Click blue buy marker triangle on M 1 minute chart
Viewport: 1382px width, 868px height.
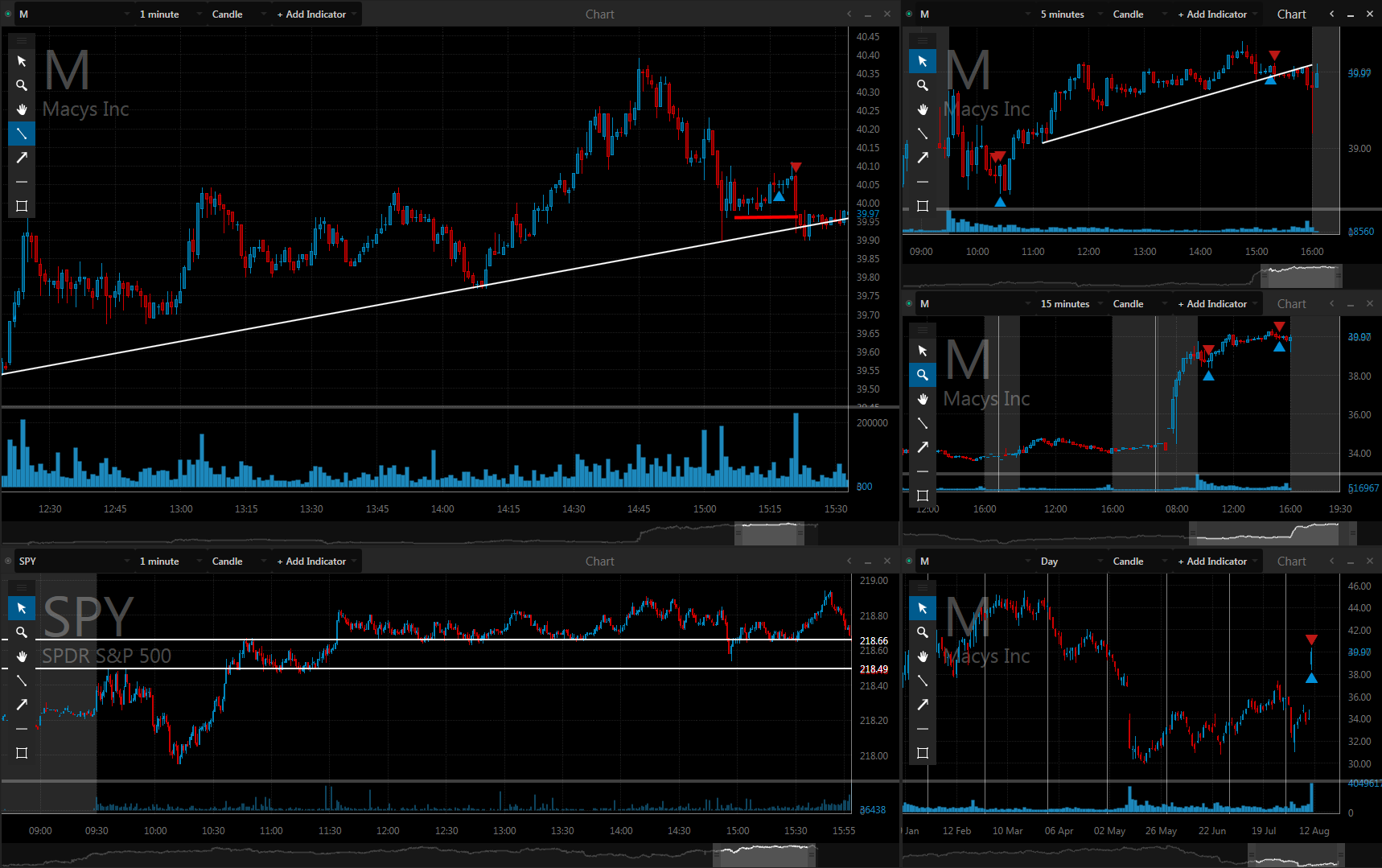point(779,196)
